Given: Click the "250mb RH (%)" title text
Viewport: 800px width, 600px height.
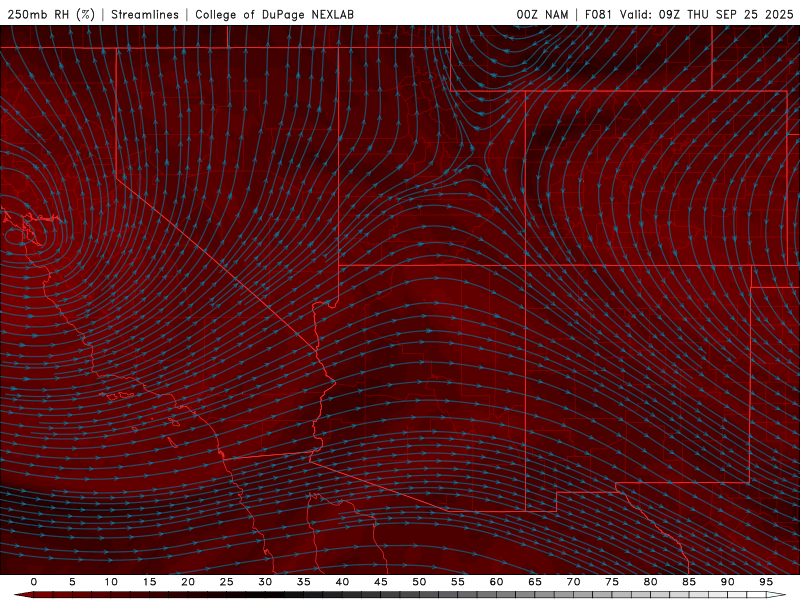Looking at the screenshot, I should coord(51,14).
